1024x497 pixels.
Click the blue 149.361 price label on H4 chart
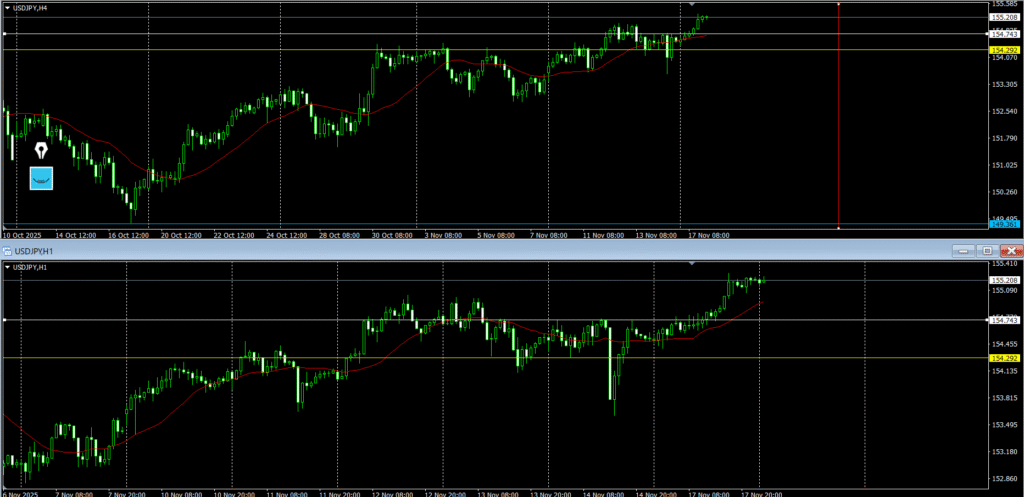pyautogui.click(x=1003, y=225)
